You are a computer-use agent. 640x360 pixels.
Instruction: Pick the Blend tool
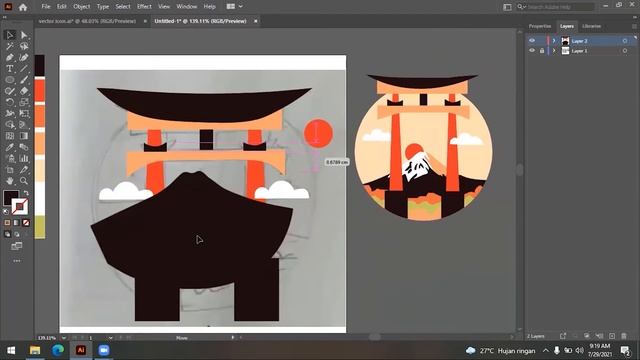(24, 147)
